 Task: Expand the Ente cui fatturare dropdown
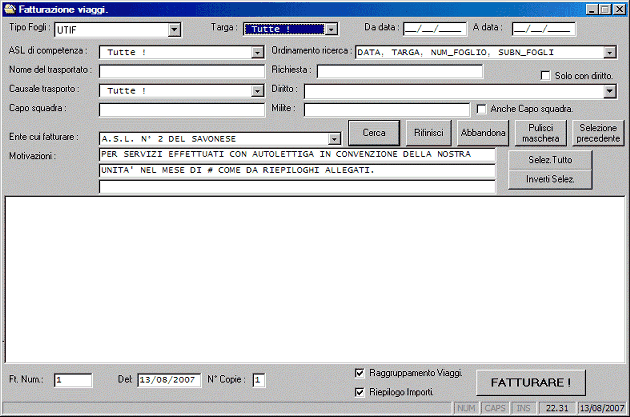pos(335,139)
